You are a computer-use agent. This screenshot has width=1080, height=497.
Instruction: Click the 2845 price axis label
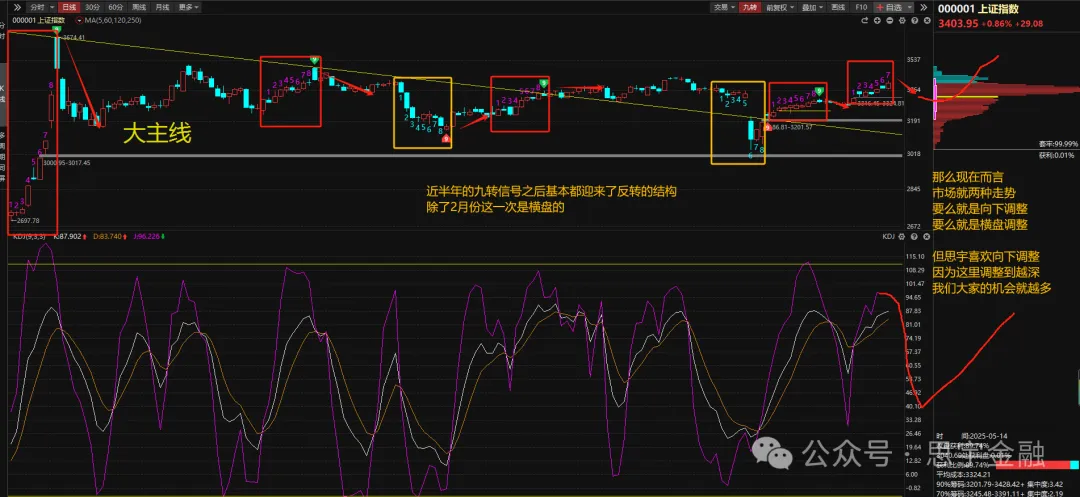(x=915, y=189)
